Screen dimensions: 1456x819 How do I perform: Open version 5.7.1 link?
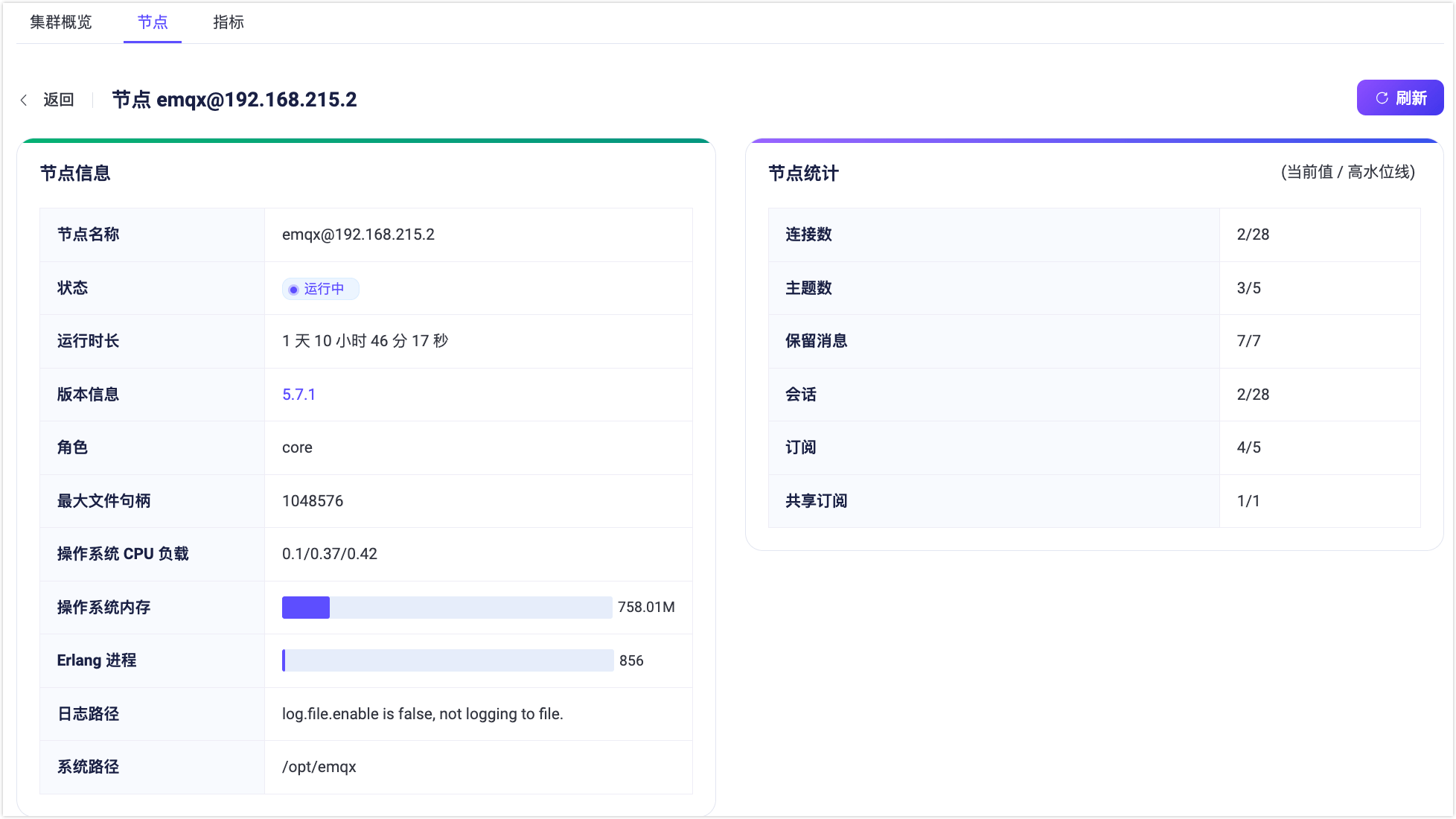point(298,395)
